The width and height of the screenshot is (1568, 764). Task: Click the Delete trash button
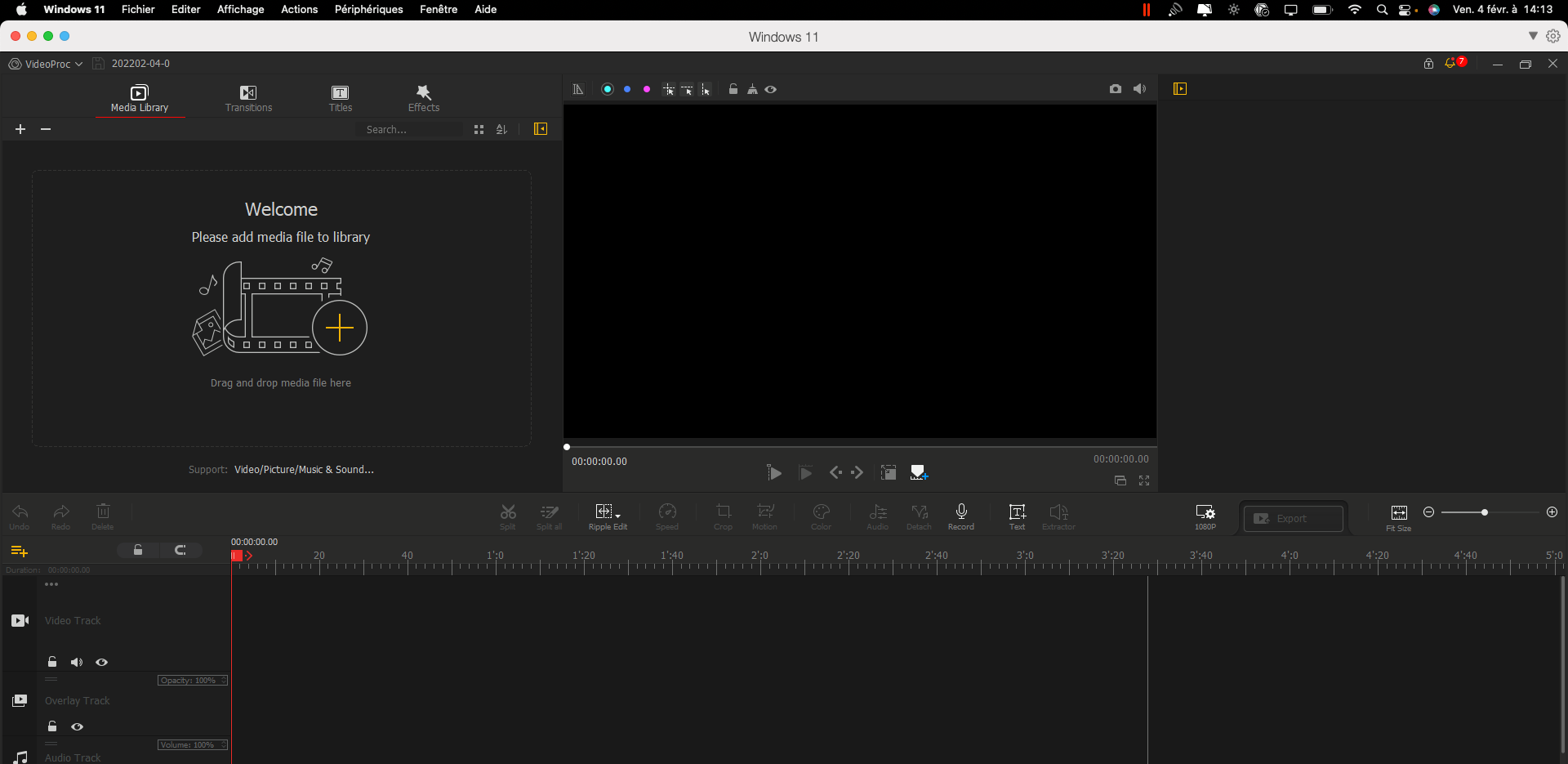pyautogui.click(x=103, y=516)
